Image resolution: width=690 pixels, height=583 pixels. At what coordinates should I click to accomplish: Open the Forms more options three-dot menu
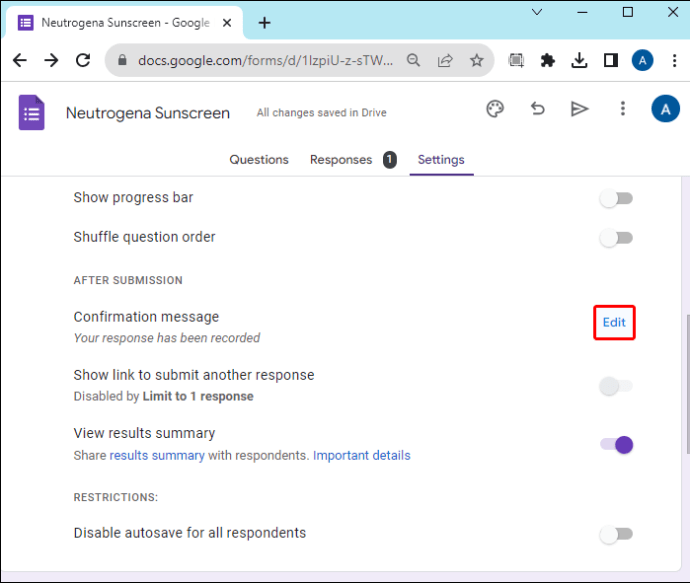[622, 108]
